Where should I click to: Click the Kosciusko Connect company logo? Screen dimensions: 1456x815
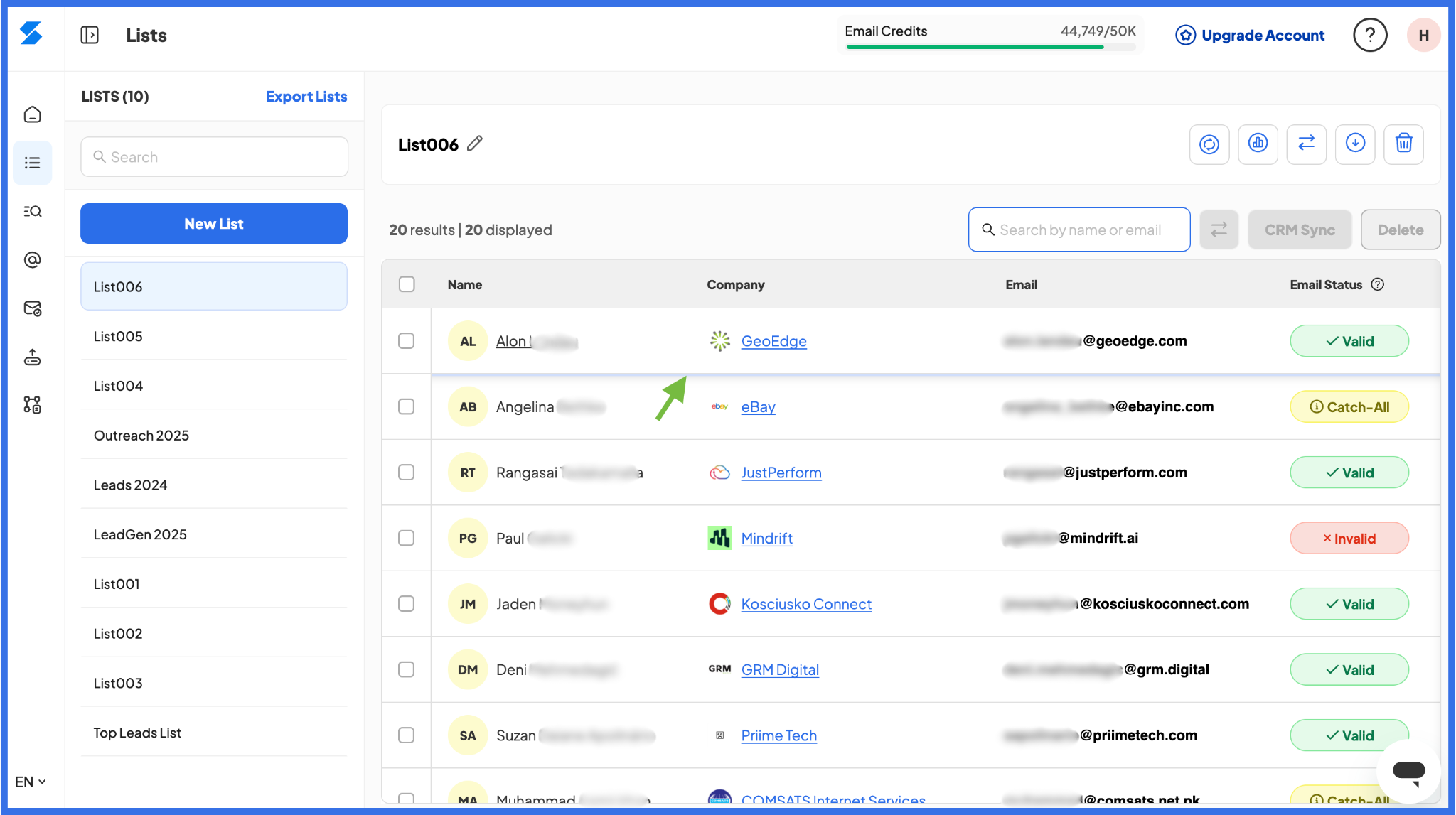[x=719, y=604]
